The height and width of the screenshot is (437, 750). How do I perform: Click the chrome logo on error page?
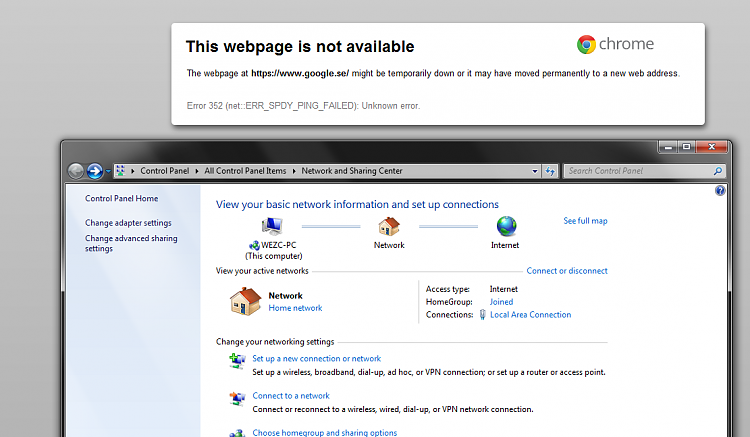coord(615,44)
